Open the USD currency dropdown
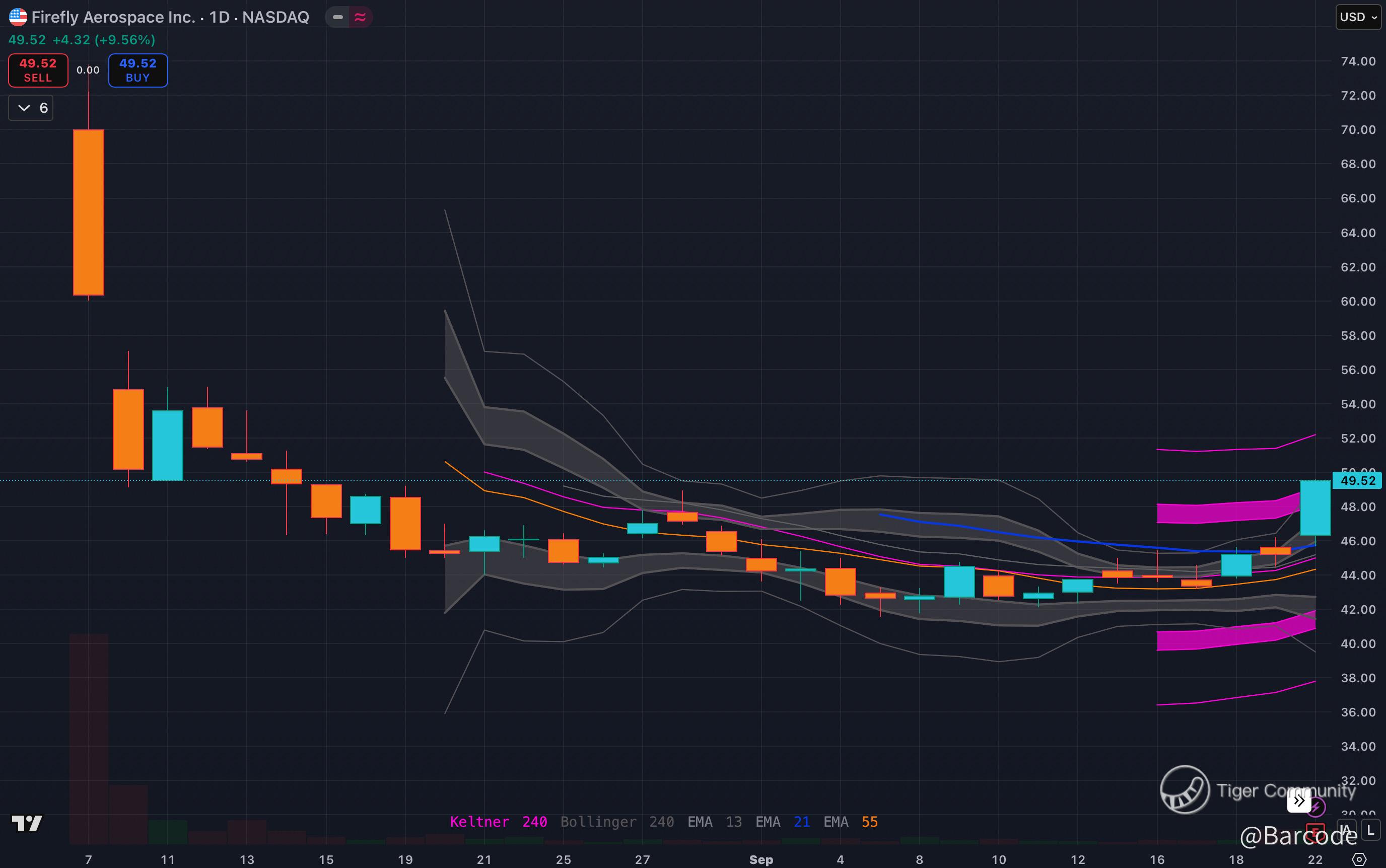This screenshot has width=1386, height=868. (x=1358, y=17)
